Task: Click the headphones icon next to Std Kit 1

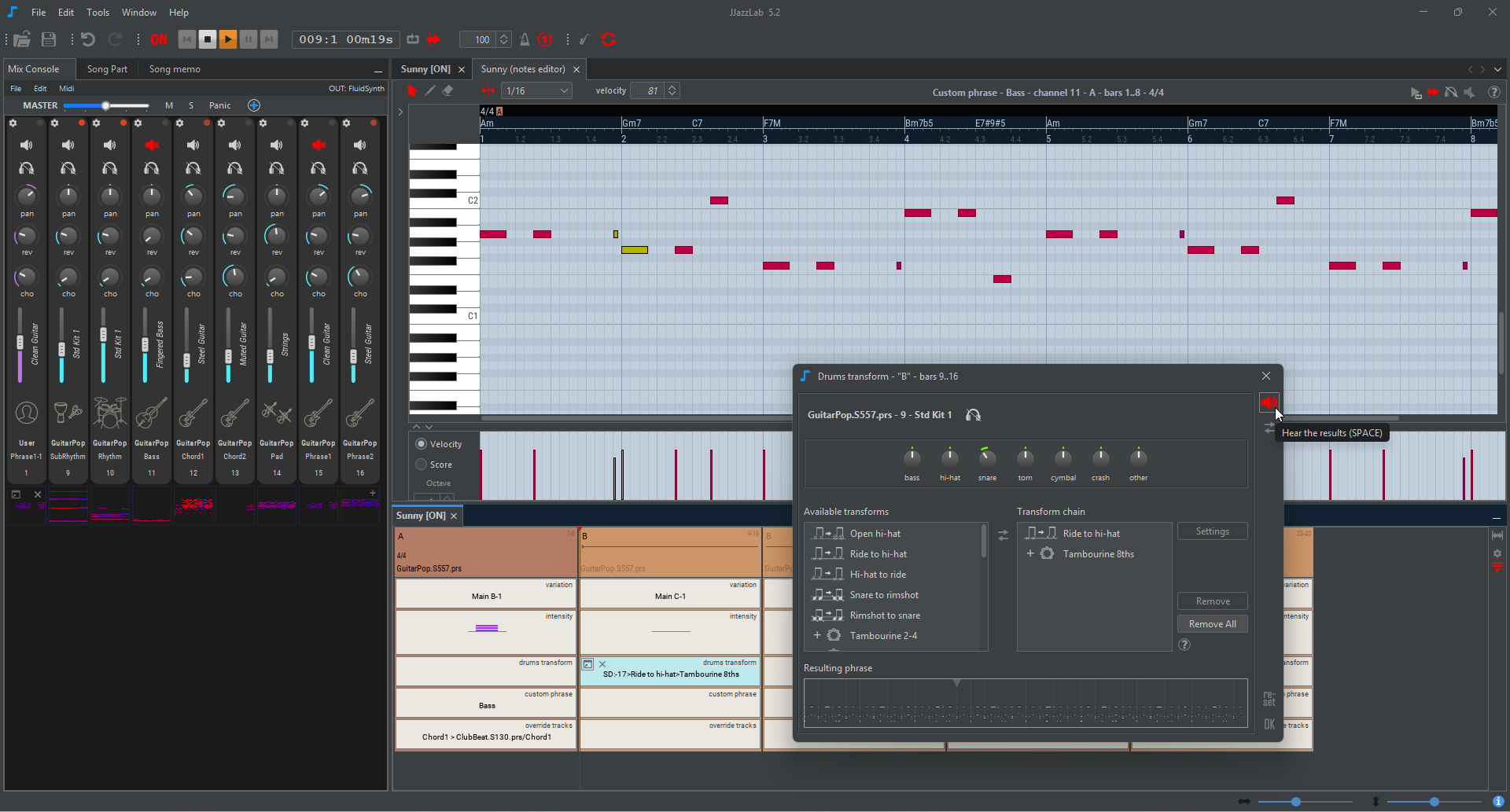Action: (x=973, y=415)
